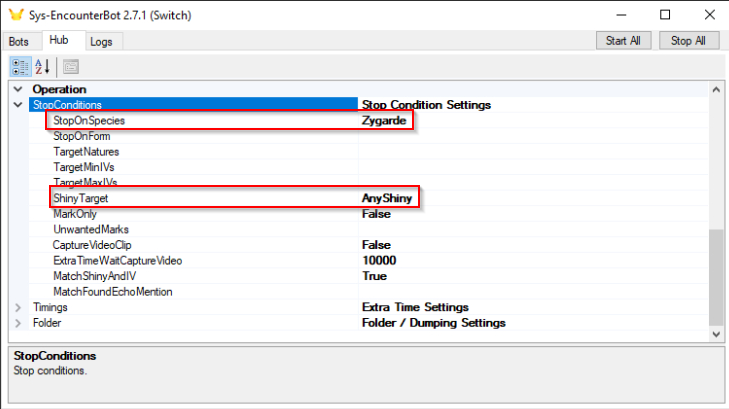The height and width of the screenshot is (409, 729).
Task: Click the Sys-EncounterBot app icon
Action: point(14,14)
